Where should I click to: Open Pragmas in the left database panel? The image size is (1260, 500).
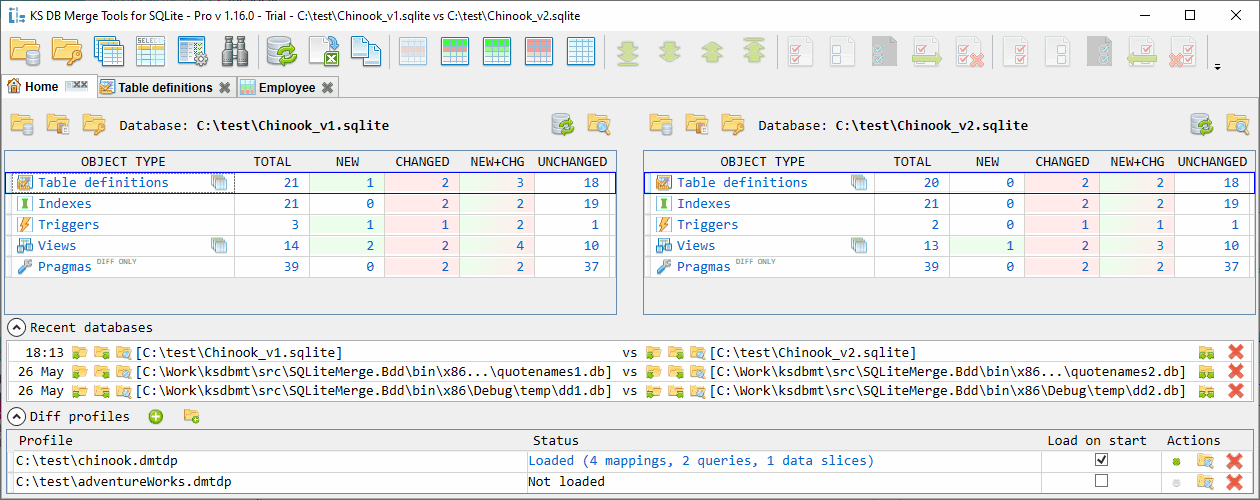64,267
